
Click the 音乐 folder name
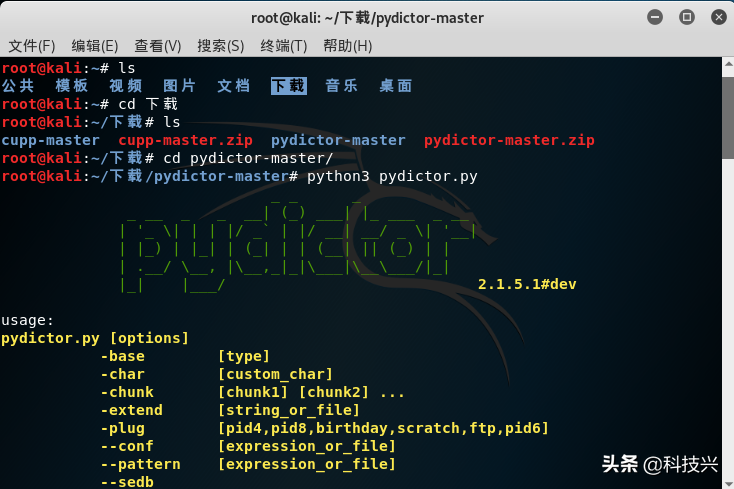click(341, 86)
